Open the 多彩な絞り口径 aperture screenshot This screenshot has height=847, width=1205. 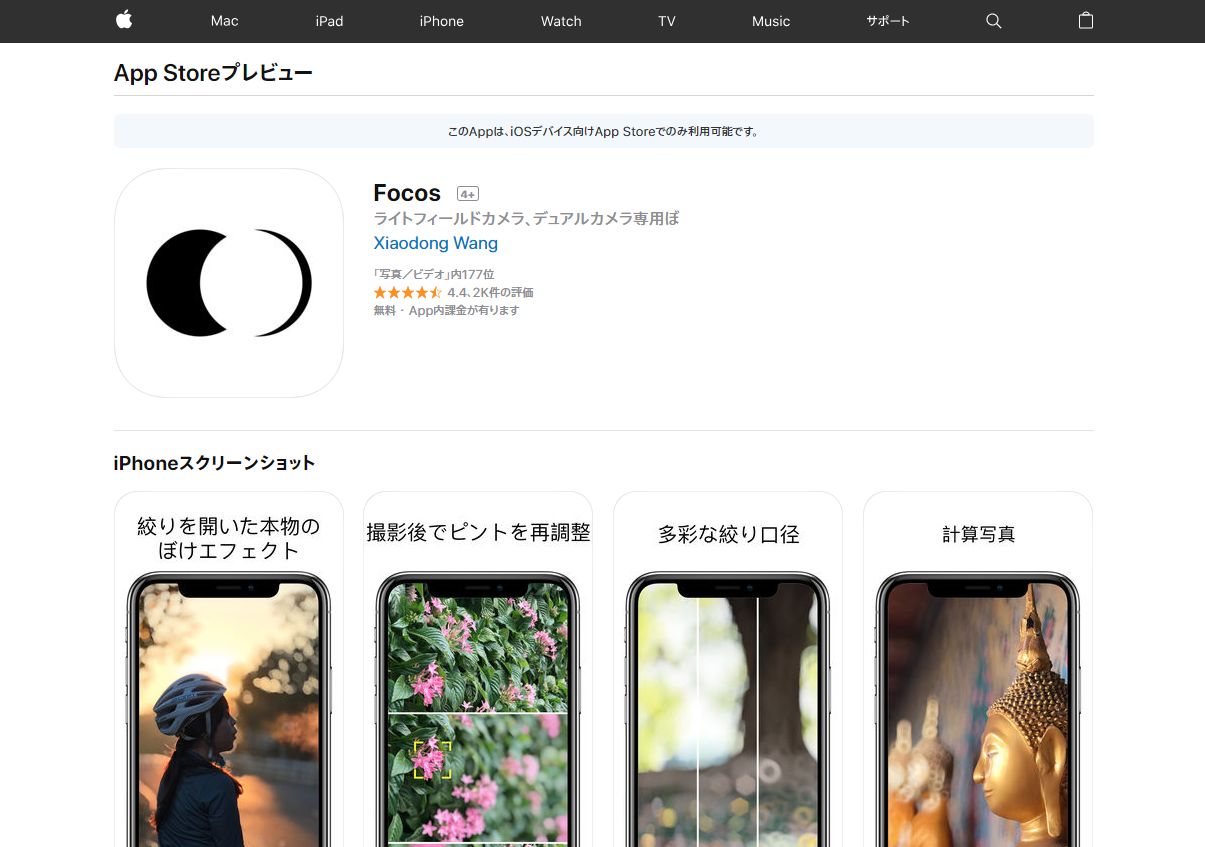click(728, 680)
